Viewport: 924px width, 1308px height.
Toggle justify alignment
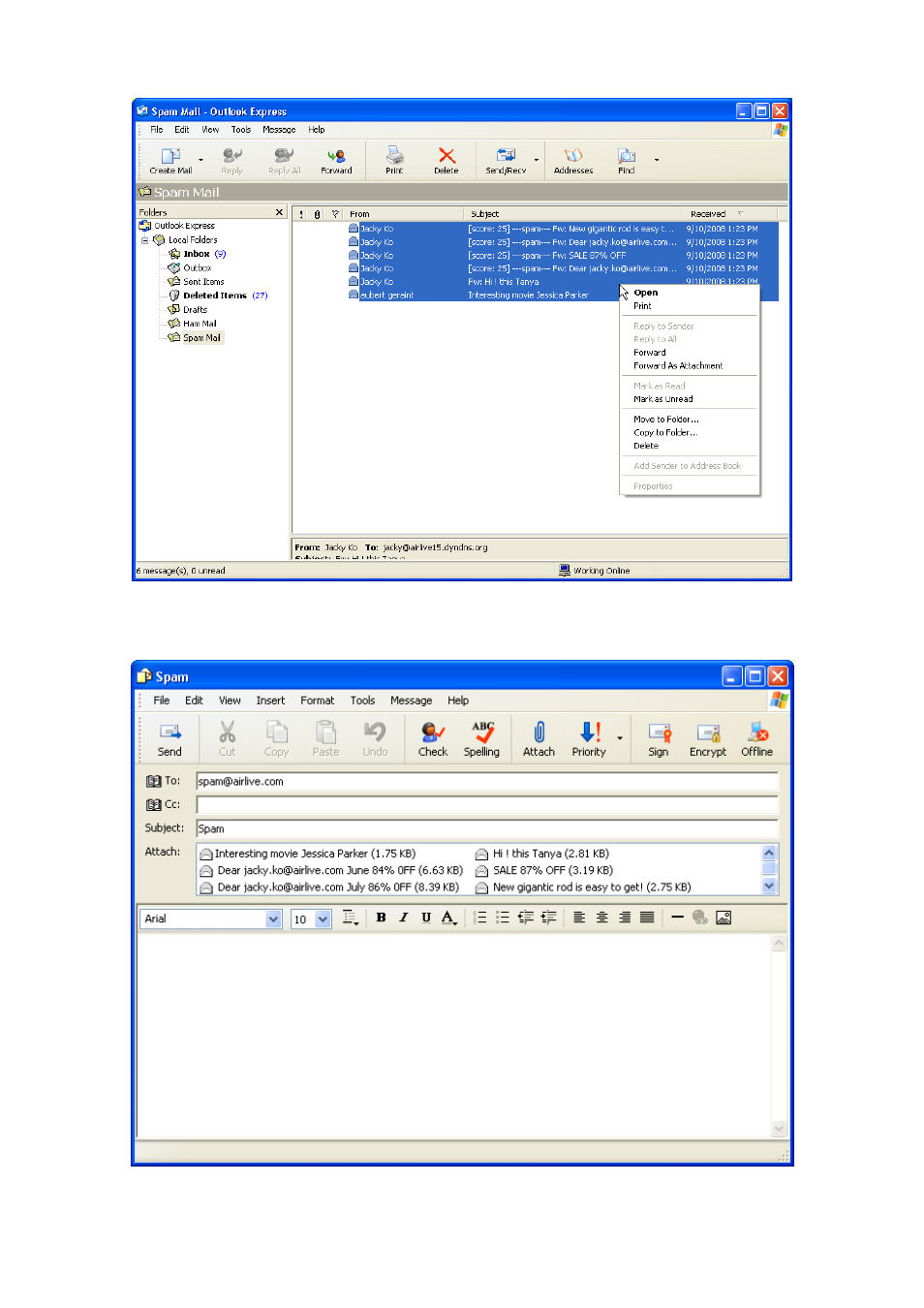click(647, 918)
